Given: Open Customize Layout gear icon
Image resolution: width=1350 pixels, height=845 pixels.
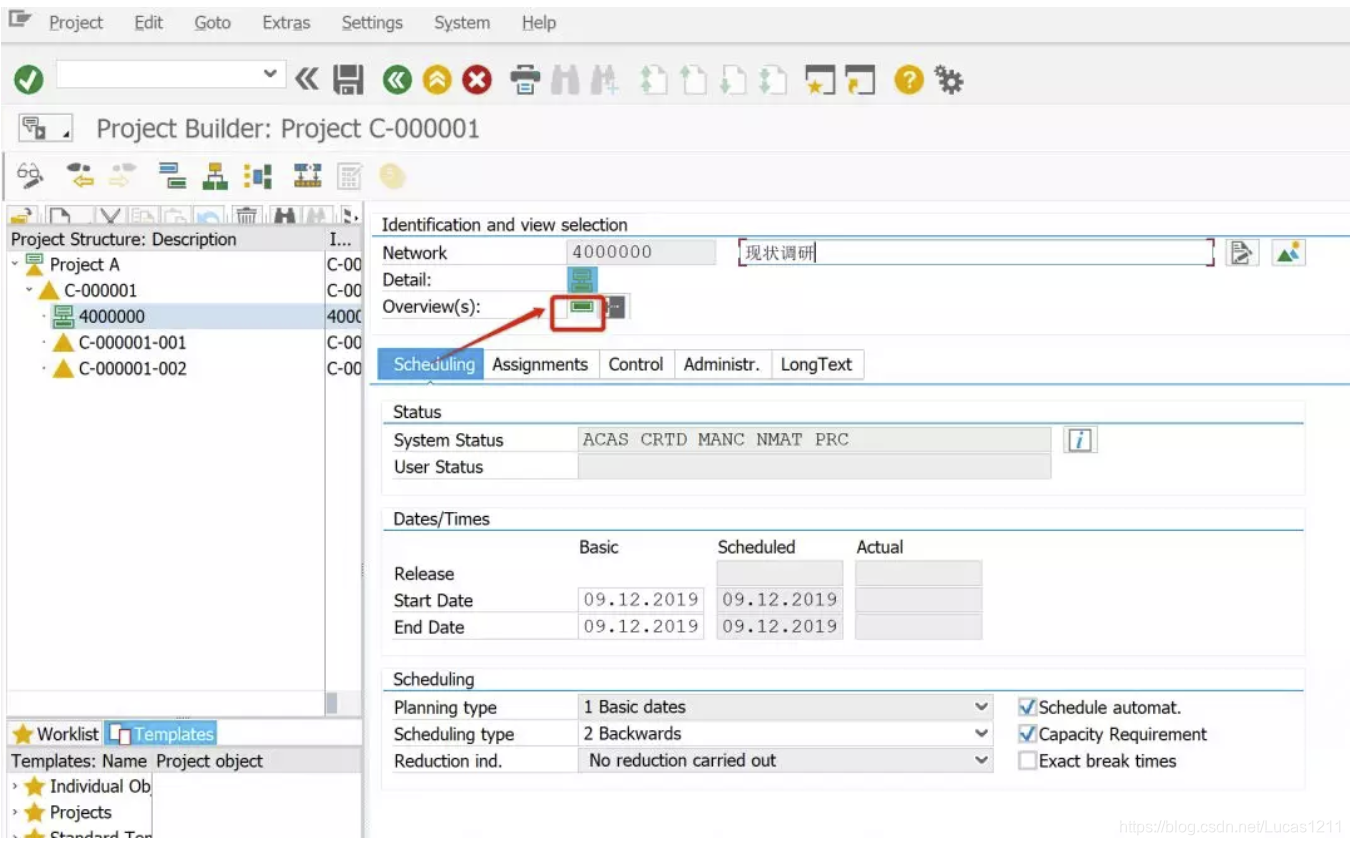Looking at the screenshot, I should (948, 80).
